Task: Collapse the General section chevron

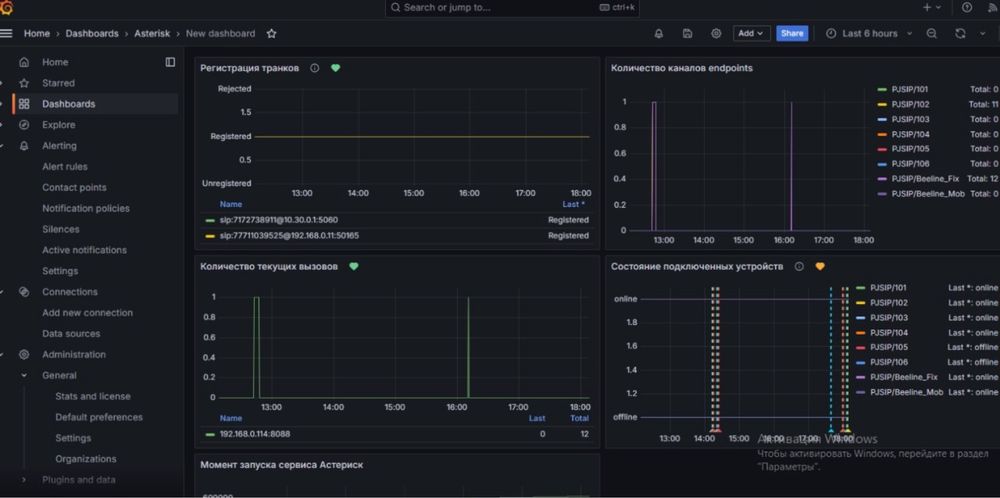Action: point(24,376)
